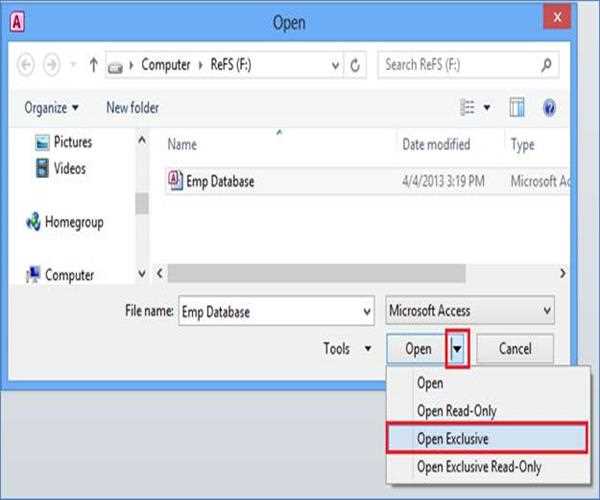The height and width of the screenshot is (500, 600).
Task: Click the magnifier search icon
Action: [x=546, y=65]
